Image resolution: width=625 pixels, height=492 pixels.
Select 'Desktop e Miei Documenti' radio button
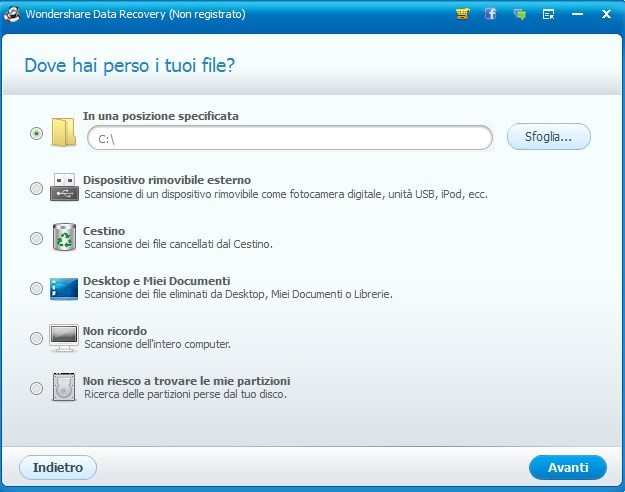pos(36,288)
